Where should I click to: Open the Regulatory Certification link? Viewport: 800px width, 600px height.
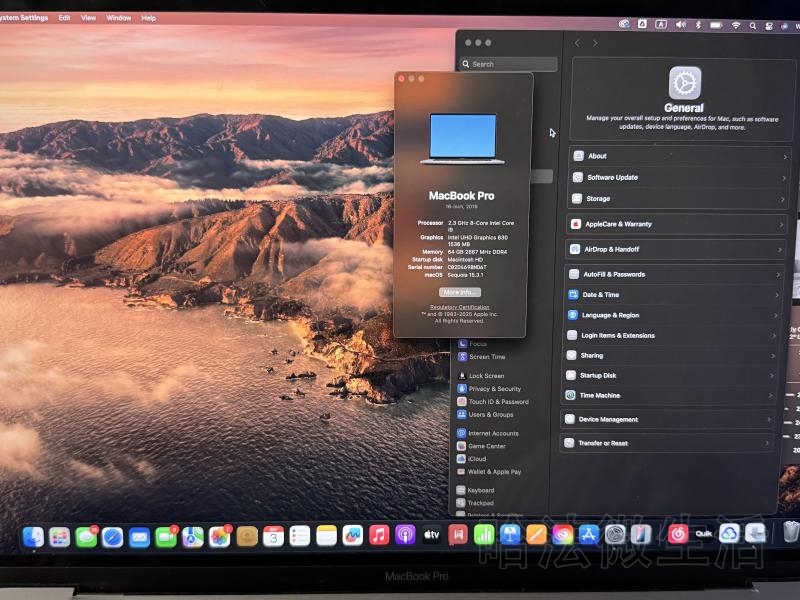point(460,307)
